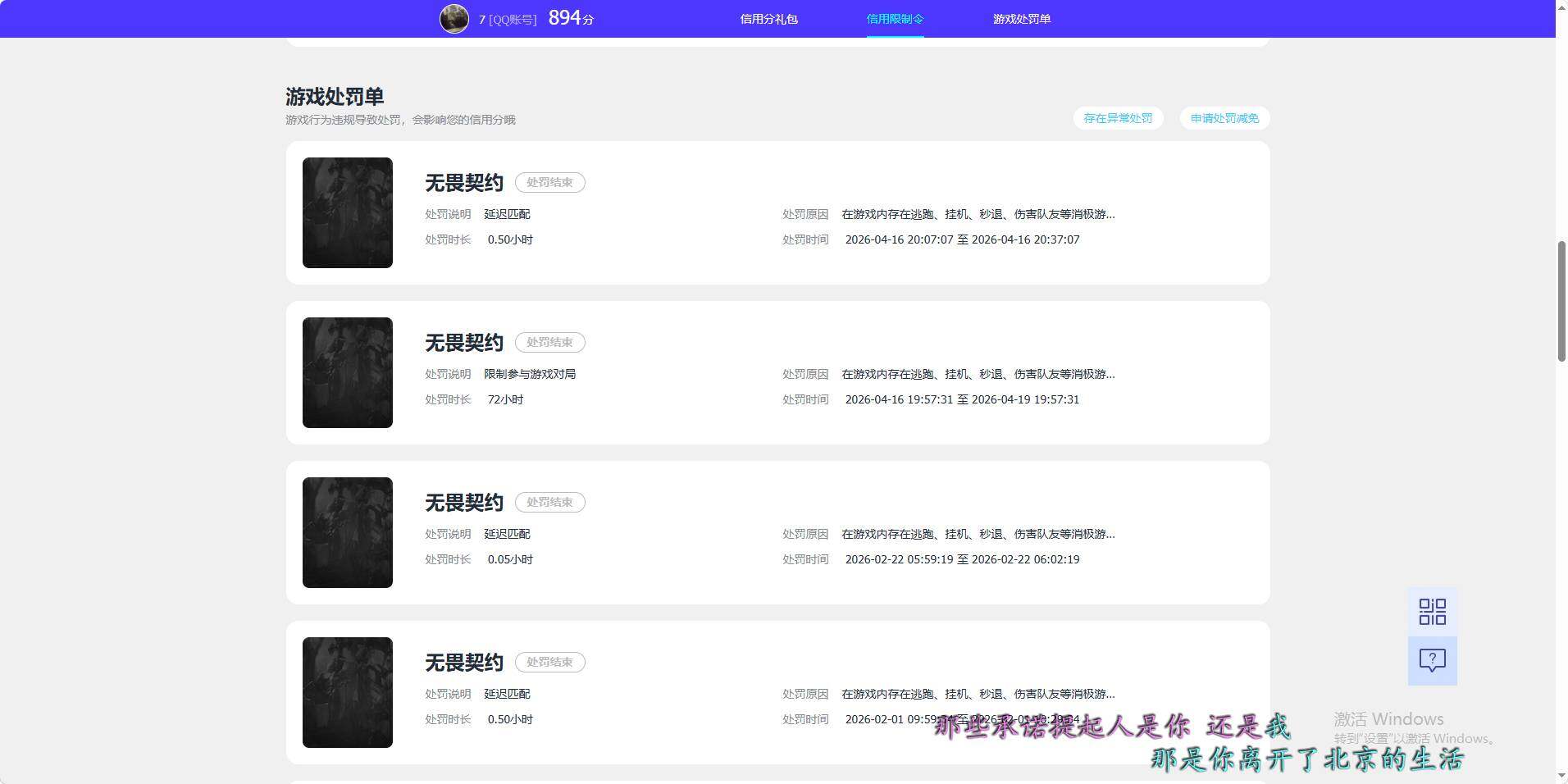Click the 申请处罚减免 button
The width and height of the screenshot is (1568, 784).
[x=1224, y=118]
